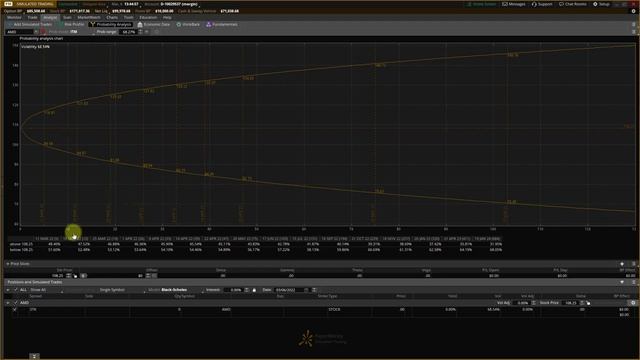Click the pointer icon beside Stock Price
This screenshot has width=640, height=360.
588,303
